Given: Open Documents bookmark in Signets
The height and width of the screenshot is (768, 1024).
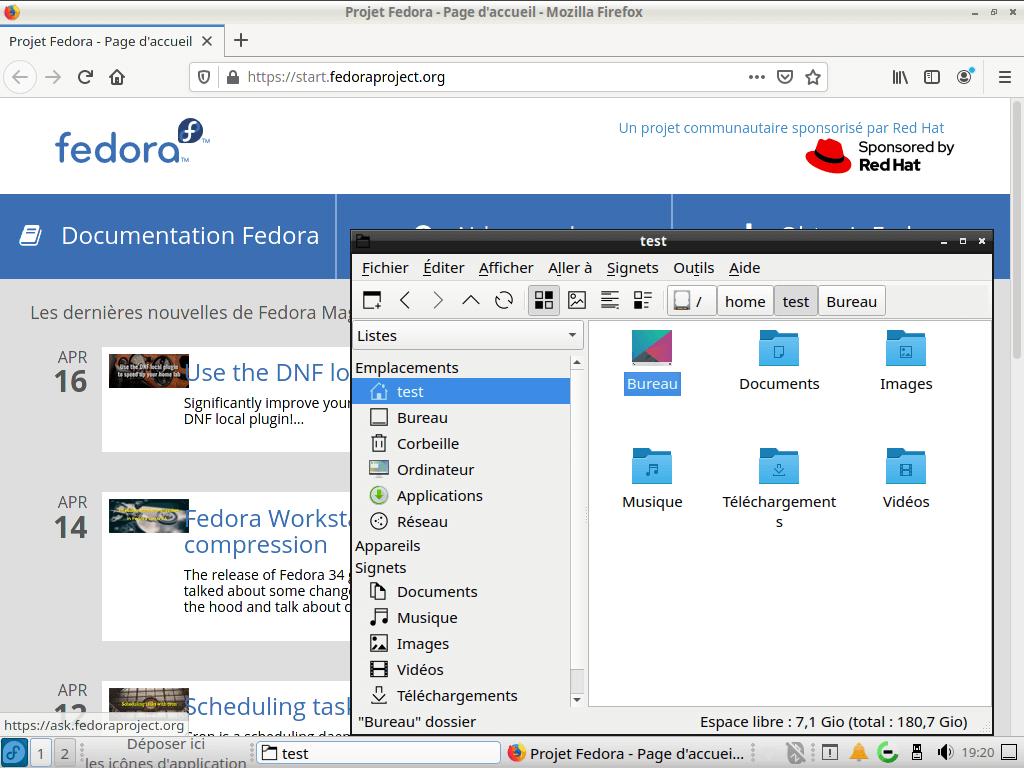Looking at the screenshot, I should [x=461, y=592].
